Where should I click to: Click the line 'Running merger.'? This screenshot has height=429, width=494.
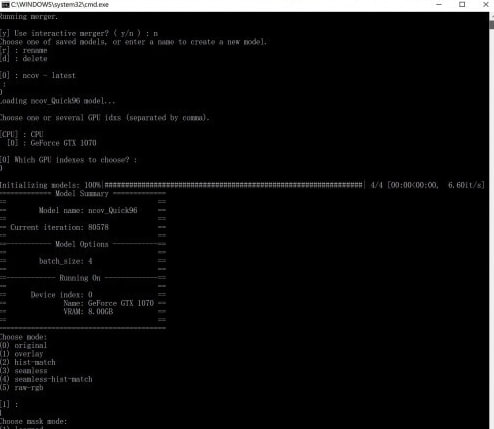[29, 17]
